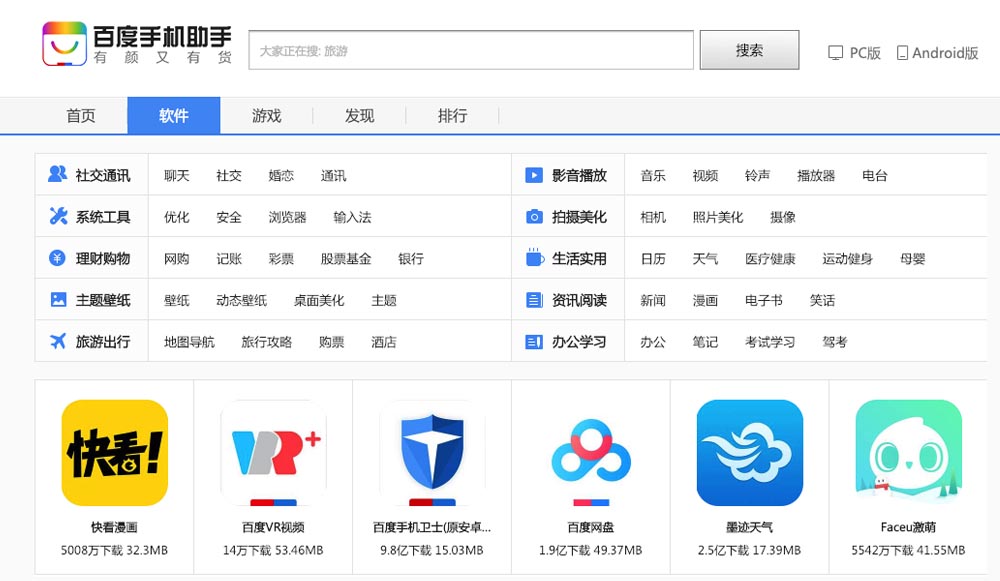The height and width of the screenshot is (581, 1000).
Task: Click the Faceu激萌 app name
Action: (908, 527)
